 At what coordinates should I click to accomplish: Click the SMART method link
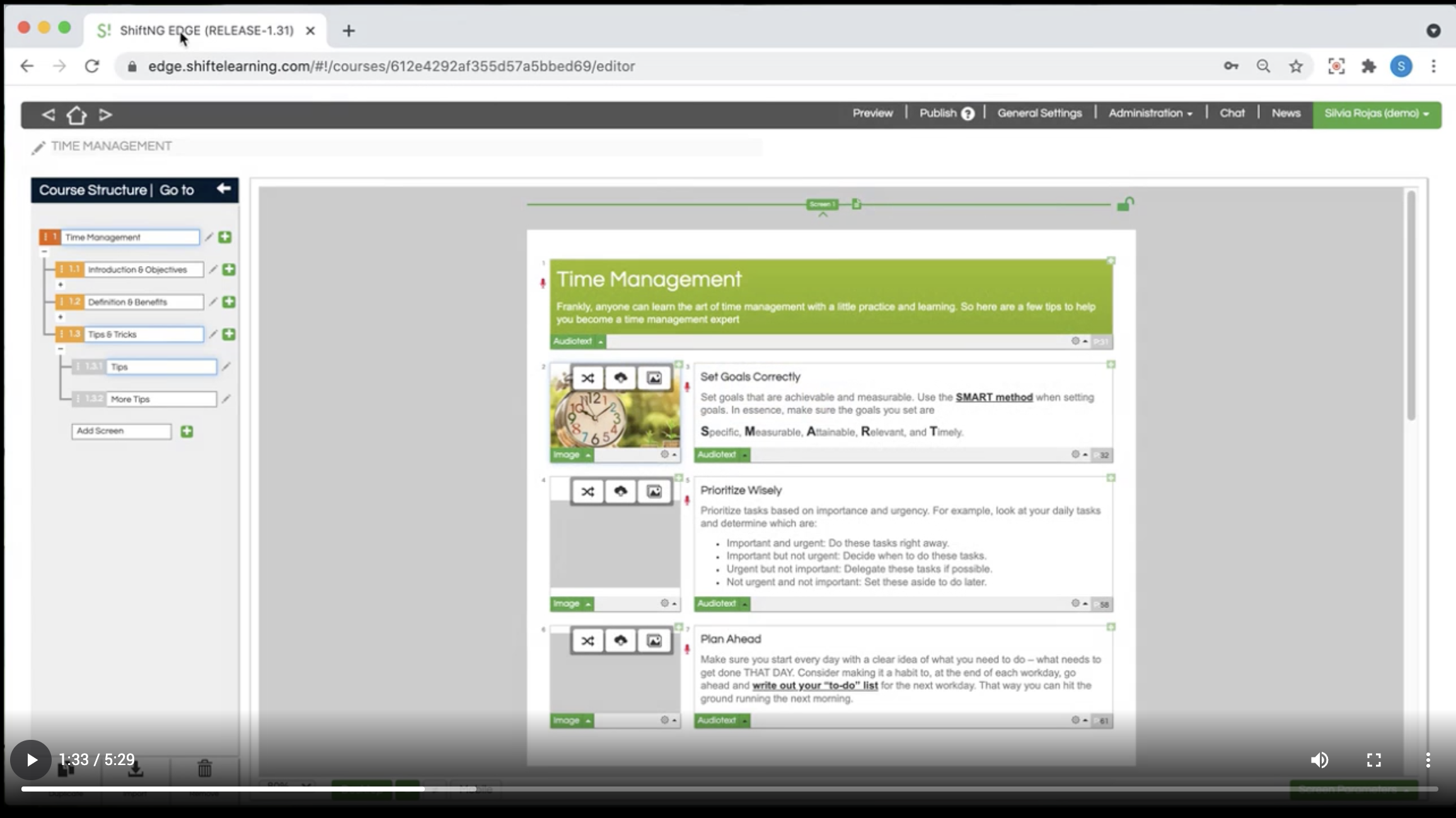click(x=993, y=397)
